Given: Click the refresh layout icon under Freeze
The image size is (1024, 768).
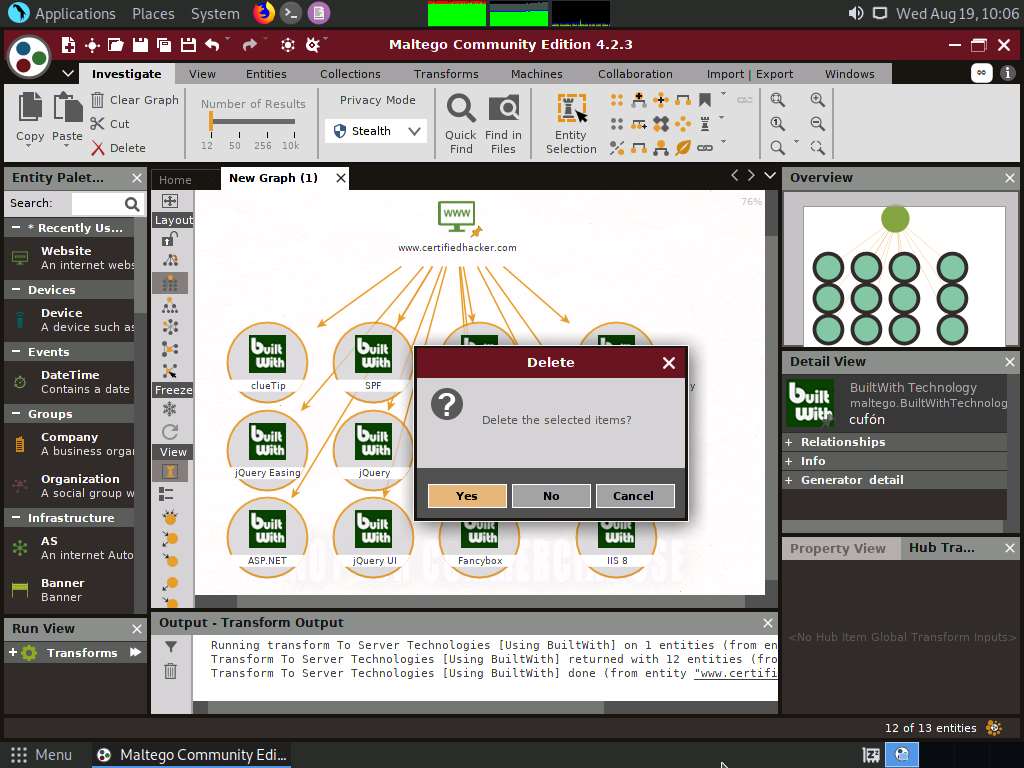Looking at the screenshot, I should click(x=170, y=432).
